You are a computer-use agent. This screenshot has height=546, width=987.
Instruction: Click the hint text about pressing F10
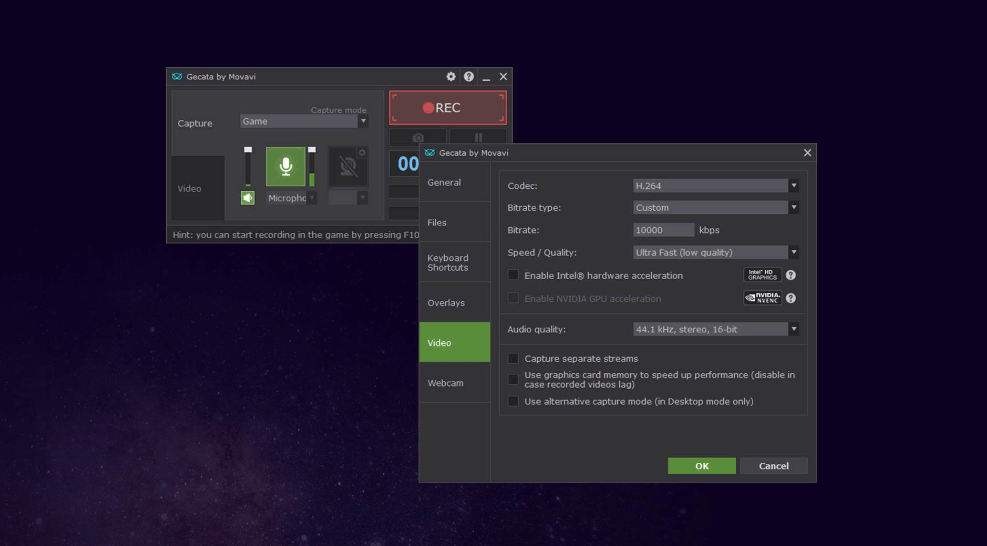[296, 235]
